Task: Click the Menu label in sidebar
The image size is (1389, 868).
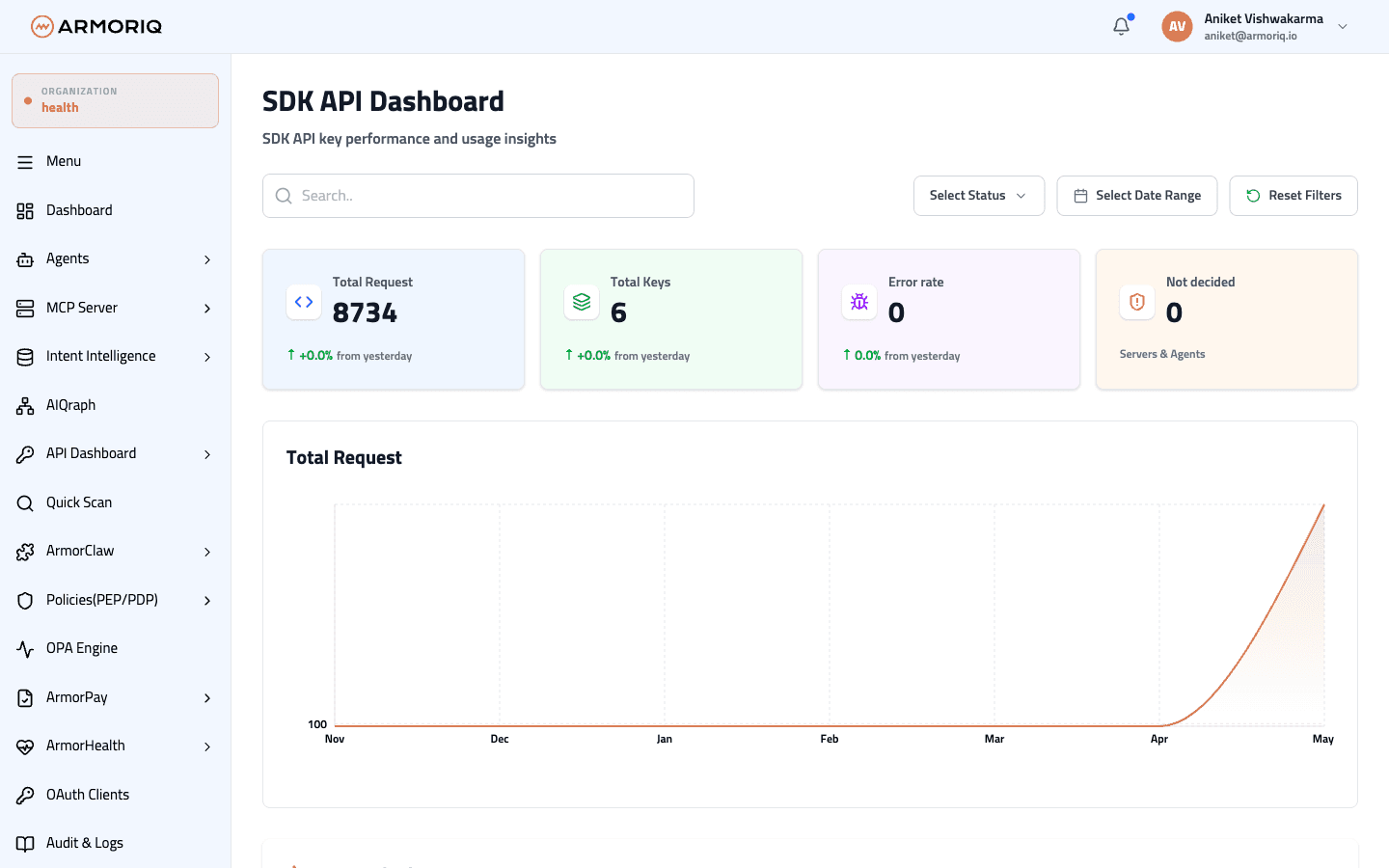Action: point(64,161)
